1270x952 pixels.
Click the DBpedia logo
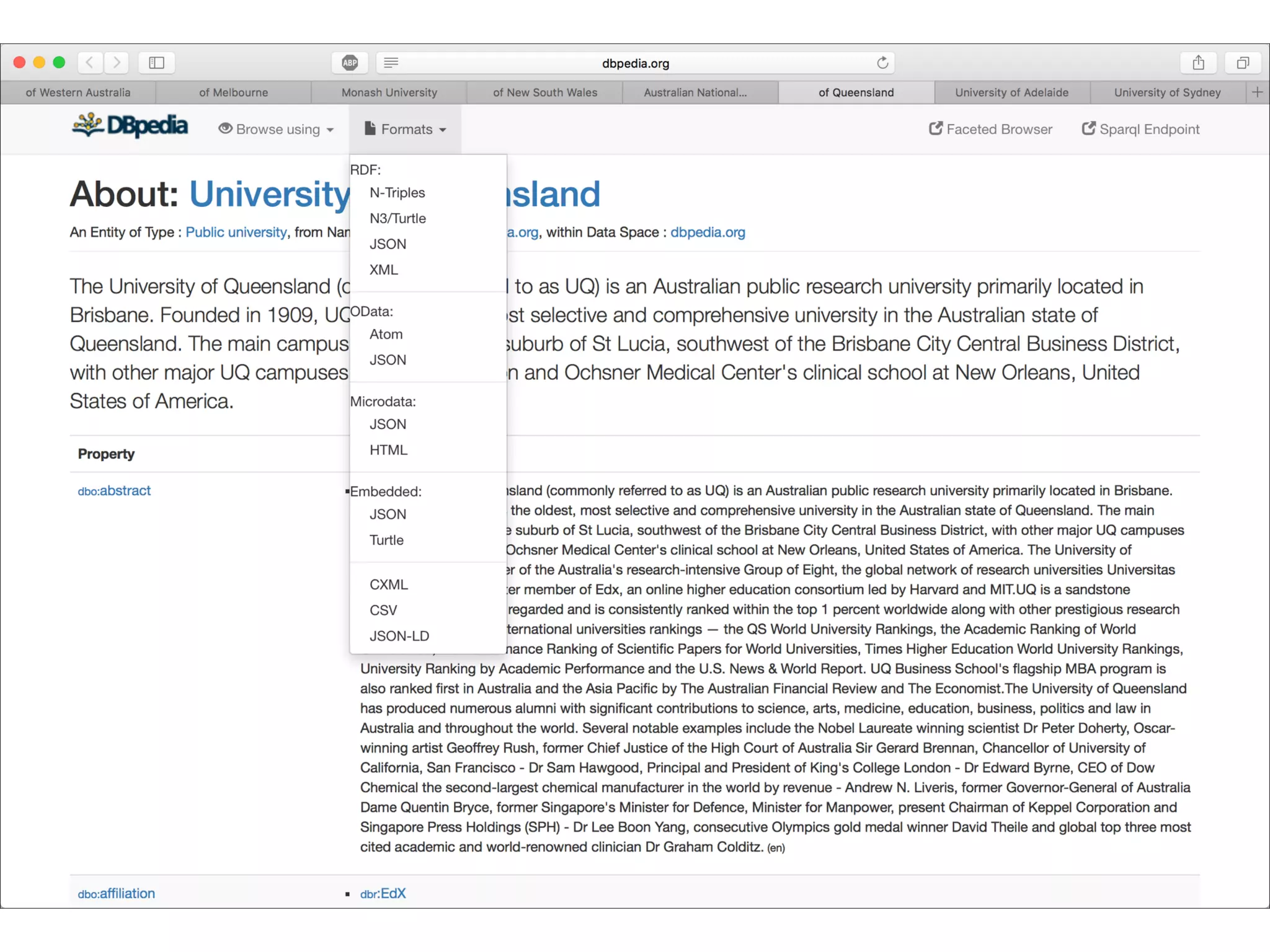[x=130, y=126]
